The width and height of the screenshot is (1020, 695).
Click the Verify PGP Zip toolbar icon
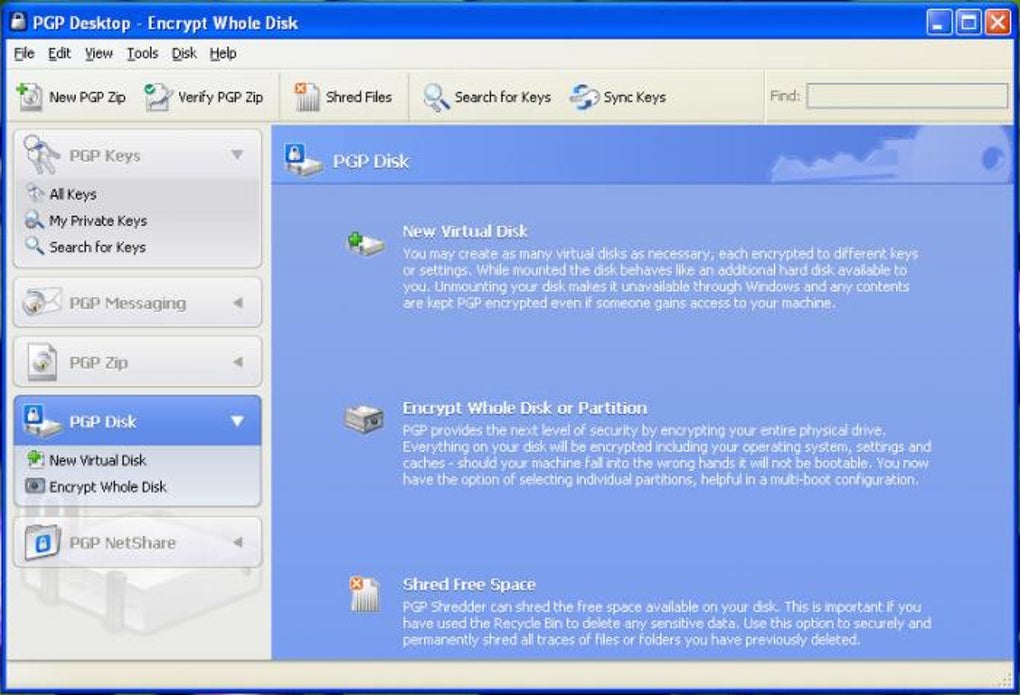click(158, 97)
